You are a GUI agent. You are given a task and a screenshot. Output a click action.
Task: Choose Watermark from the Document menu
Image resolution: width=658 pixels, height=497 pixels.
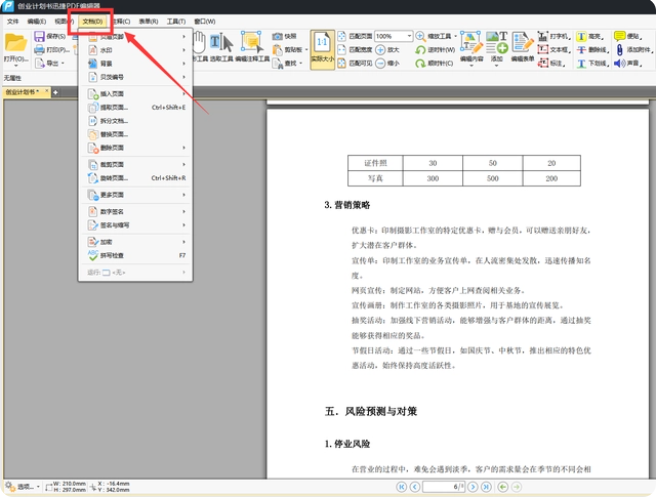[135, 50]
